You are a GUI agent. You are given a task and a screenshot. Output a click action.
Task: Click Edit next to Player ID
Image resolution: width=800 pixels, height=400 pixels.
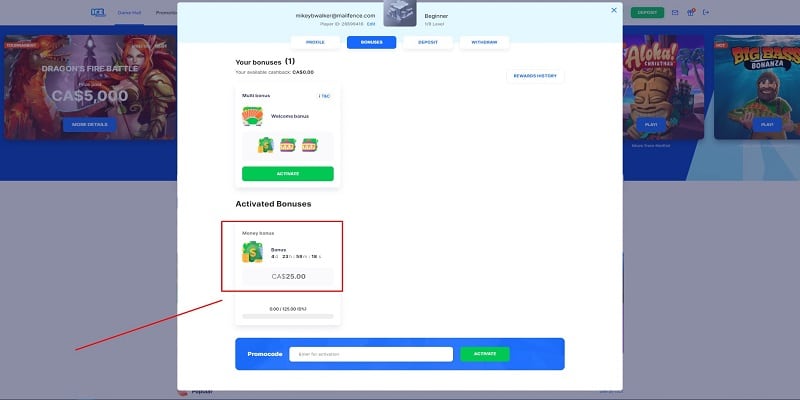(371, 23)
